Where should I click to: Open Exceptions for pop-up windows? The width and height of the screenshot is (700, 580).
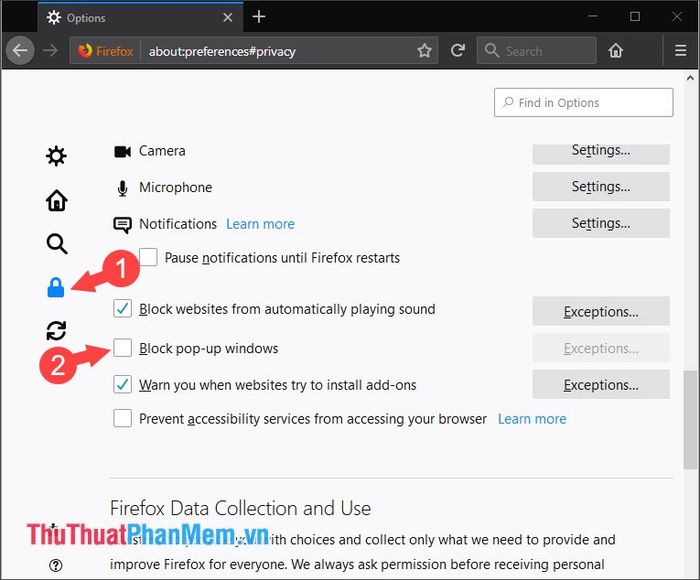(601, 348)
